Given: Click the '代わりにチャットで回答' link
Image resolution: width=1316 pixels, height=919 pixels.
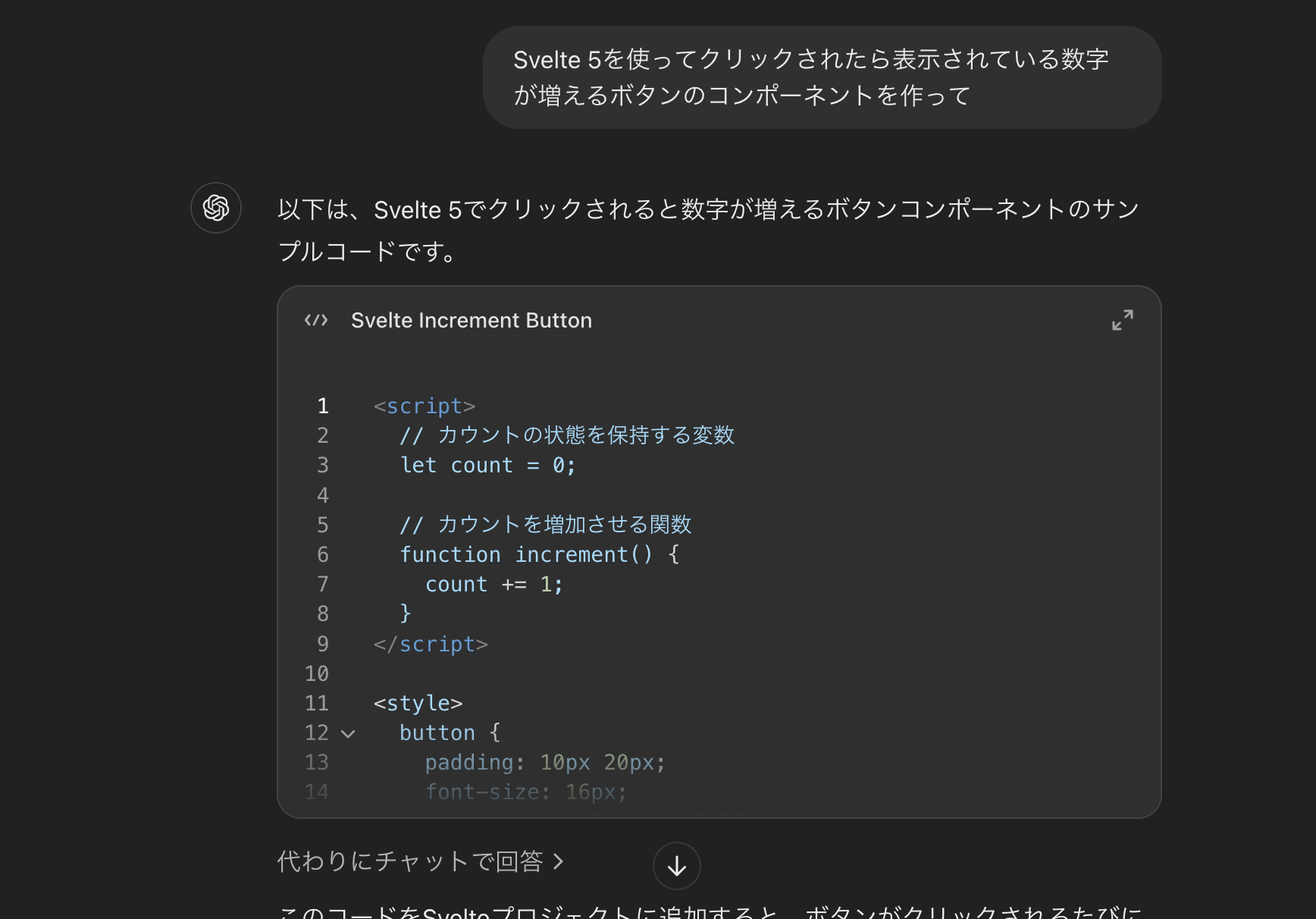Looking at the screenshot, I should (415, 861).
